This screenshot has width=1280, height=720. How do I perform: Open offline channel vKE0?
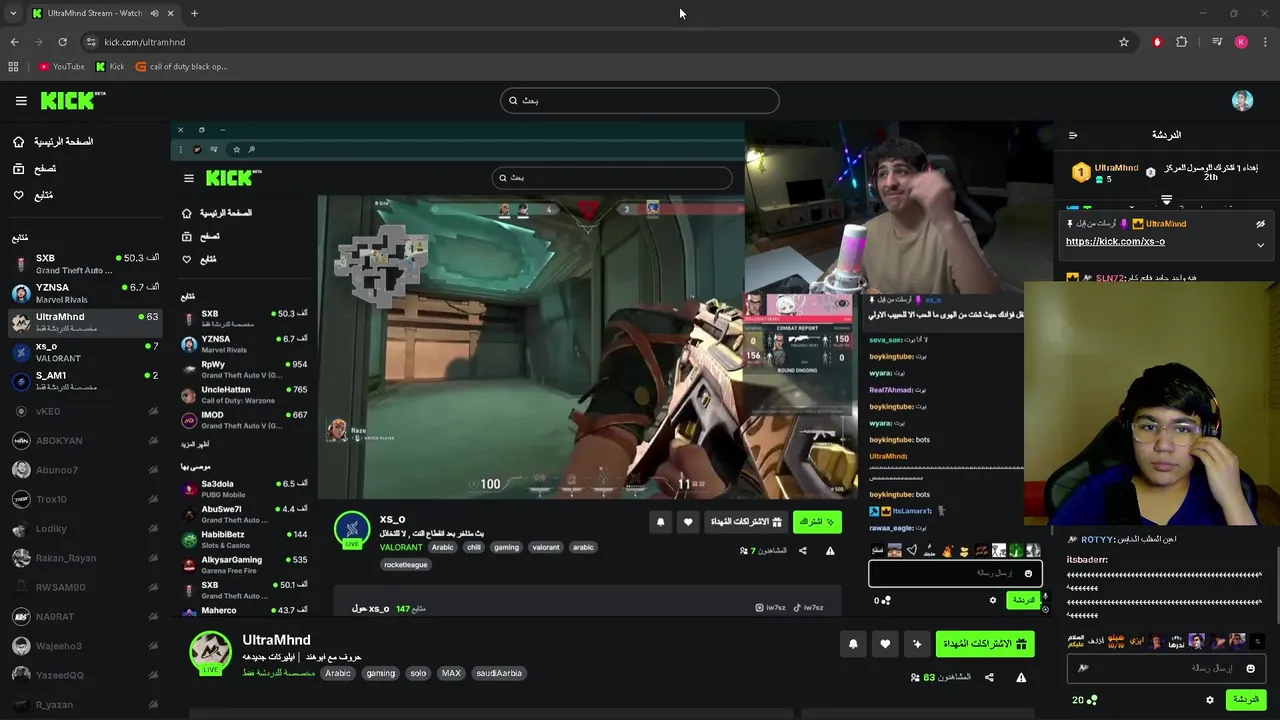(85, 411)
